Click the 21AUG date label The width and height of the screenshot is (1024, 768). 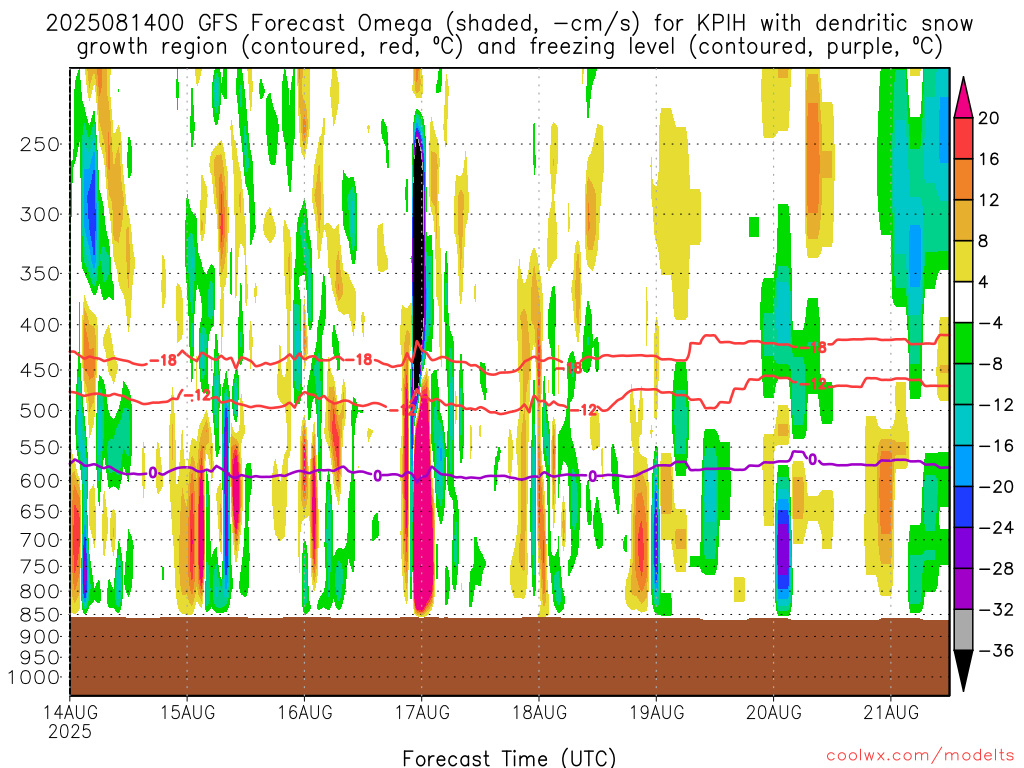coord(891,712)
